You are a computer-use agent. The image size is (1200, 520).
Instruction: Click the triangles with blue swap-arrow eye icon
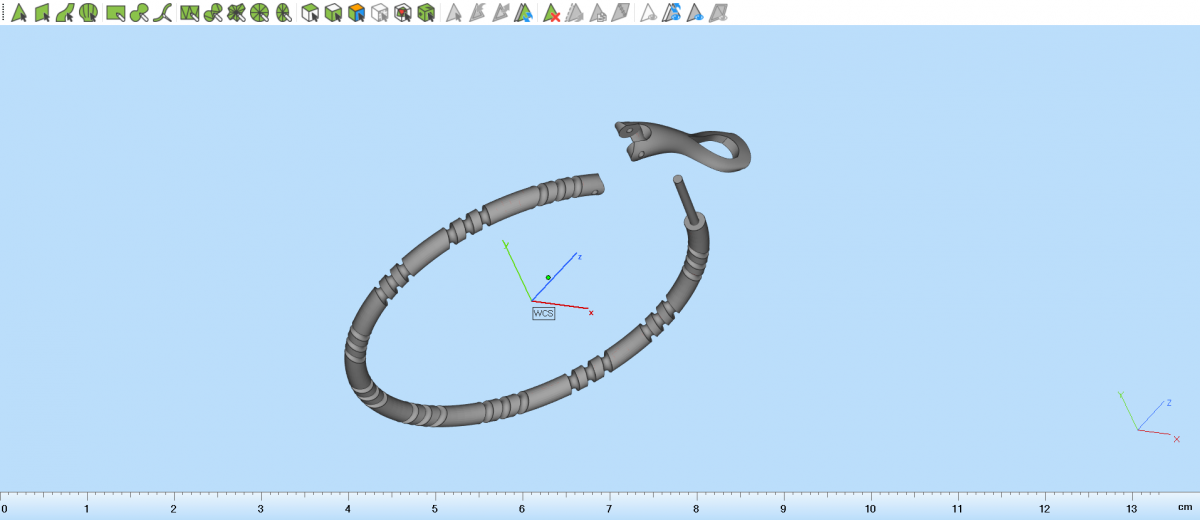point(672,13)
